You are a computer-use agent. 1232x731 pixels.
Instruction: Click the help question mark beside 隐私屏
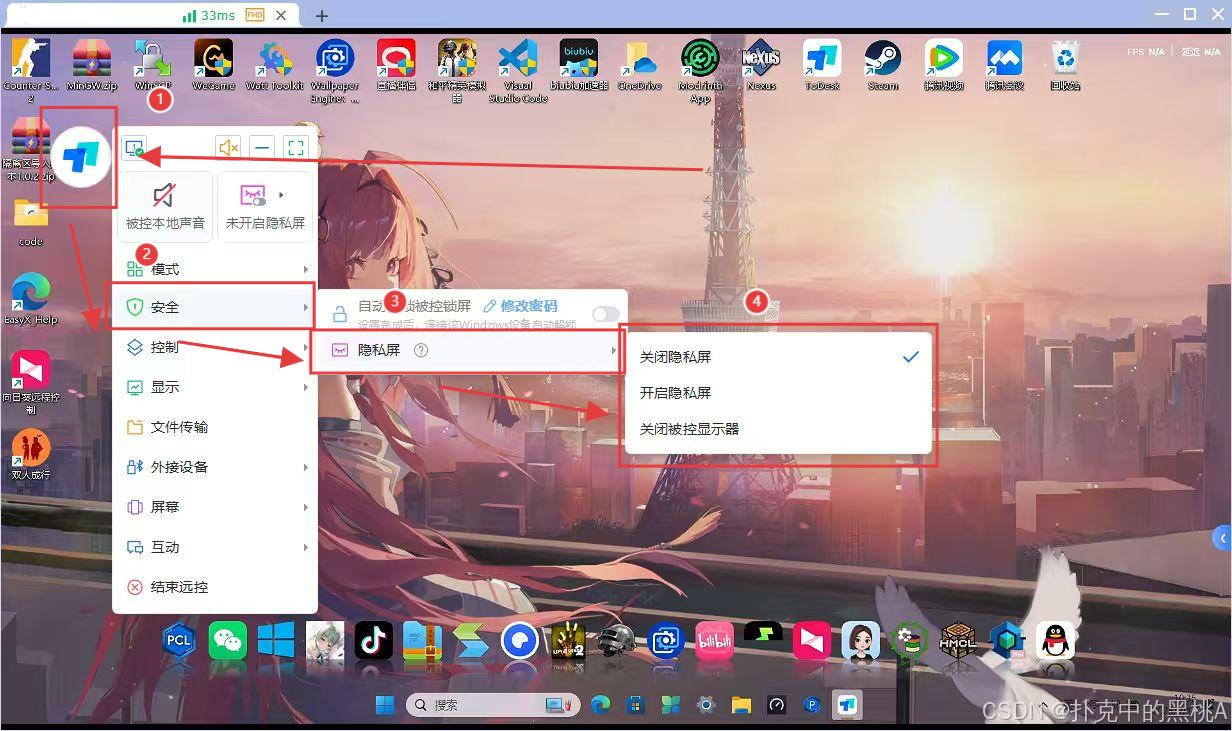(421, 350)
